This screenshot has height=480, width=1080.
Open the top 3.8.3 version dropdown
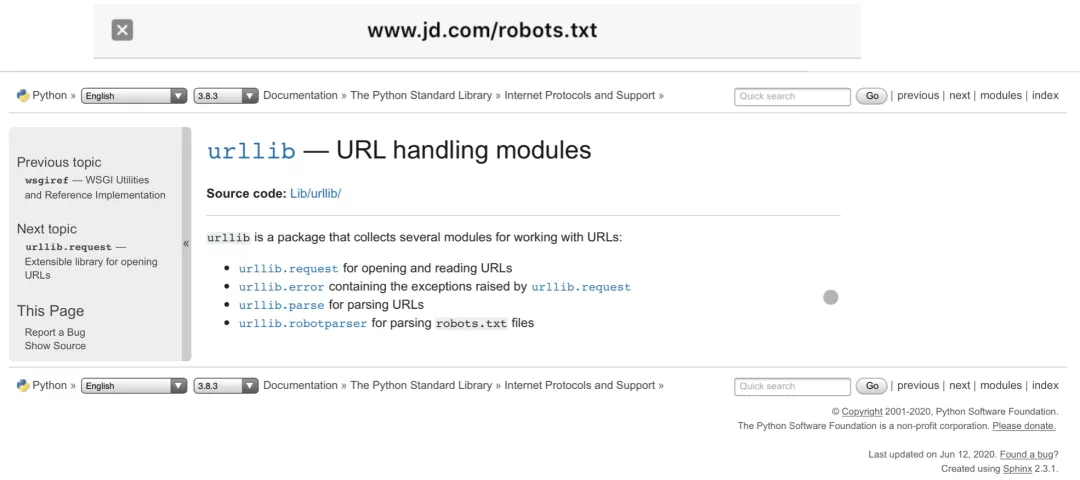(x=226, y=96)
